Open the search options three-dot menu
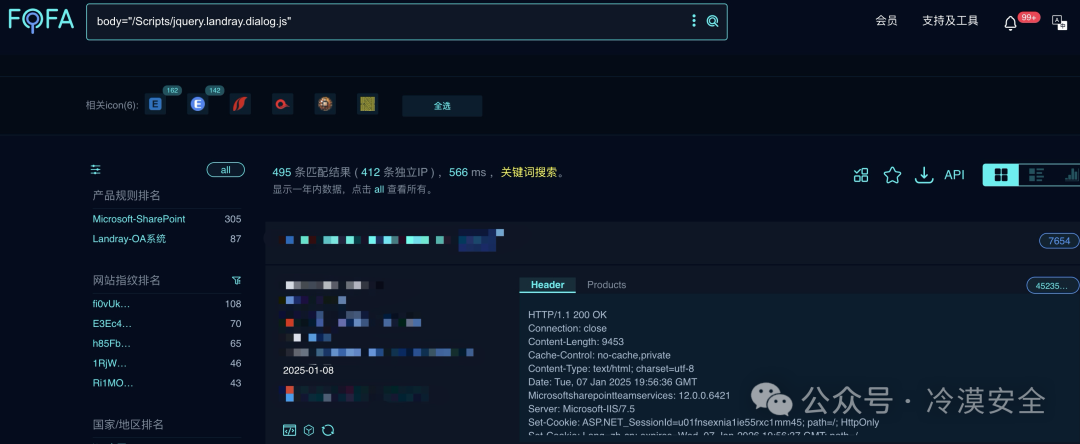1080x444 pixels. 694,21
